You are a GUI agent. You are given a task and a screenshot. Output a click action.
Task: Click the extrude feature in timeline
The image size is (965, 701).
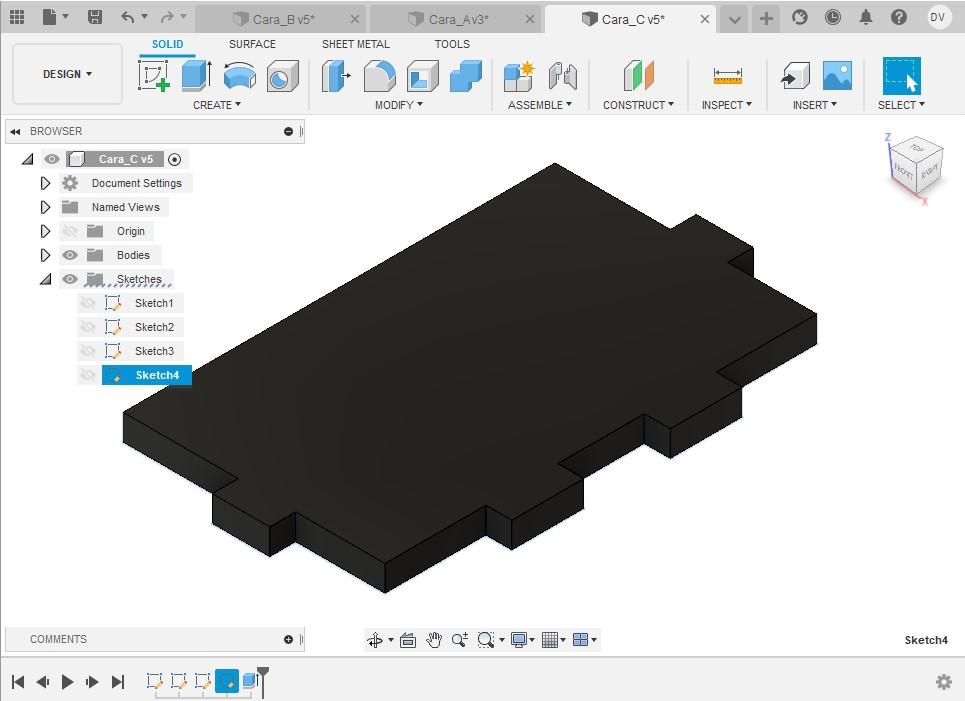click(249, 681)
